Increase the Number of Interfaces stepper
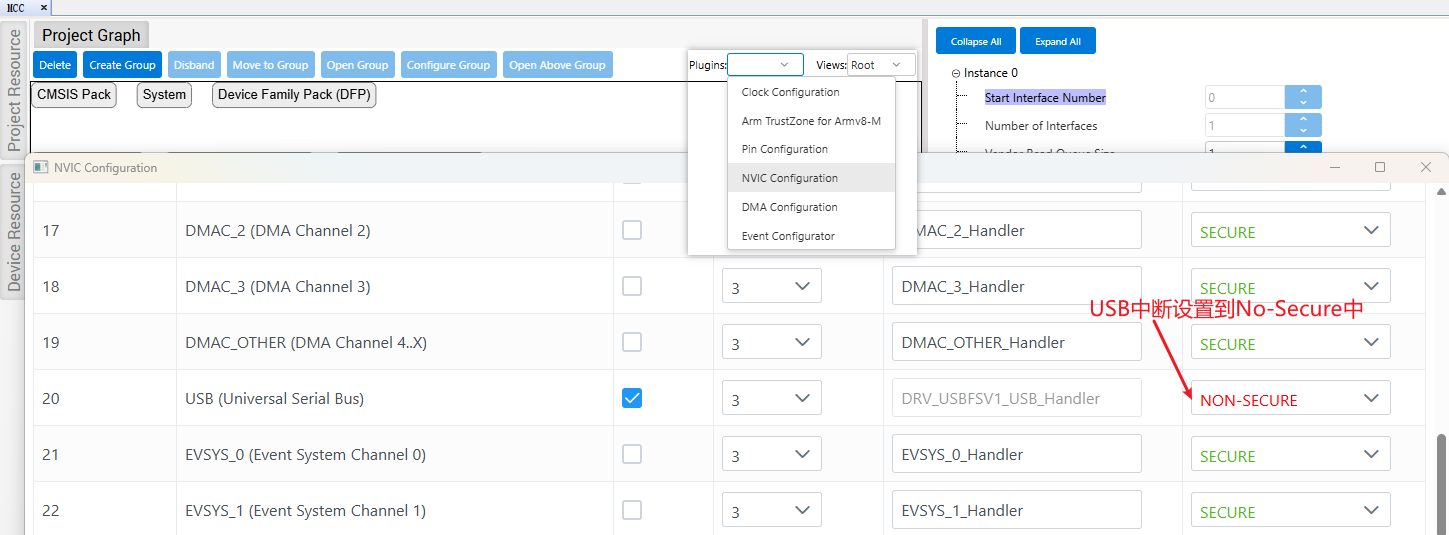The width and height of the screenshot is (1449, 535). coord(1303,120)
